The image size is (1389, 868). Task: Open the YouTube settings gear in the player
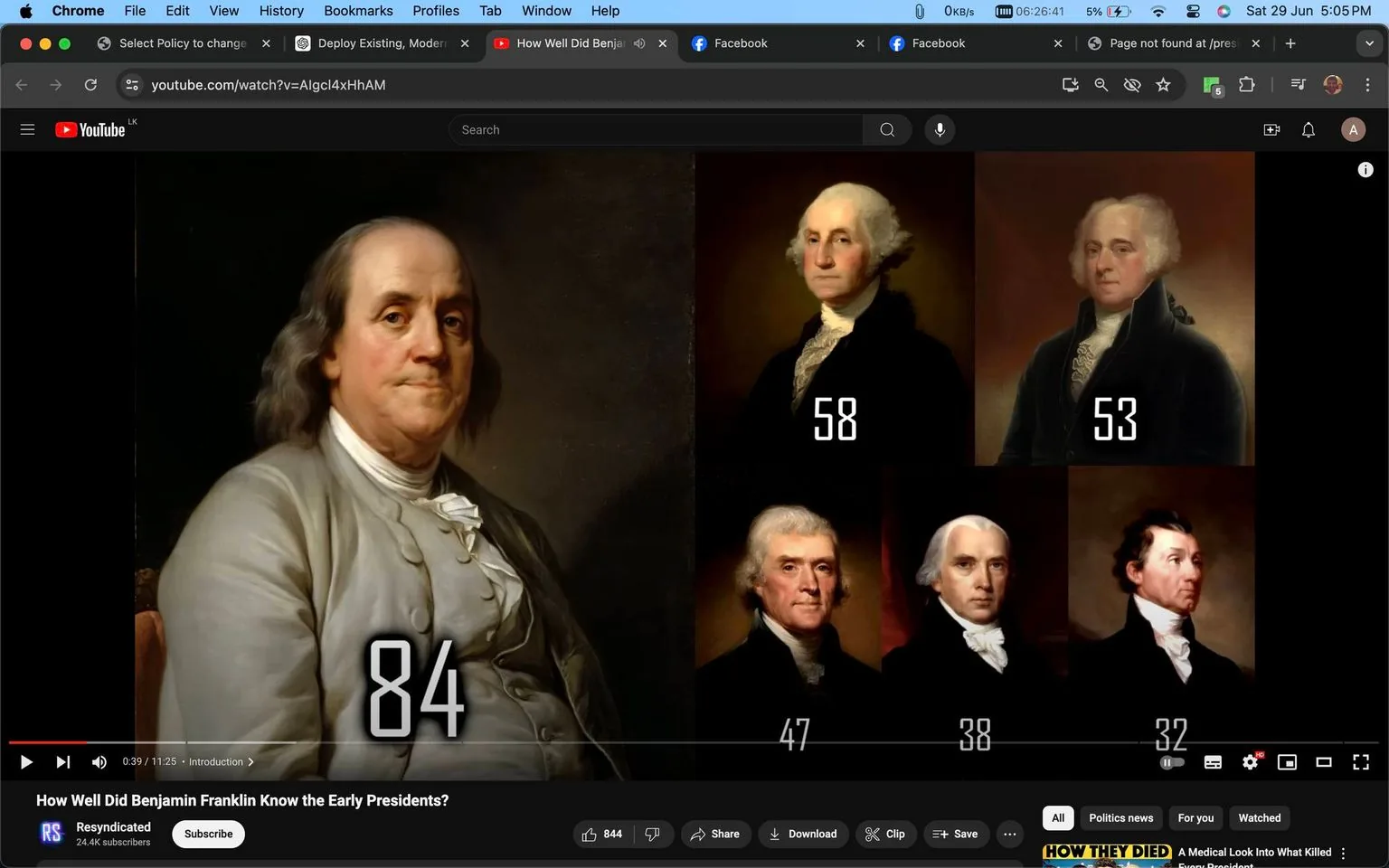pos(1250,761)
